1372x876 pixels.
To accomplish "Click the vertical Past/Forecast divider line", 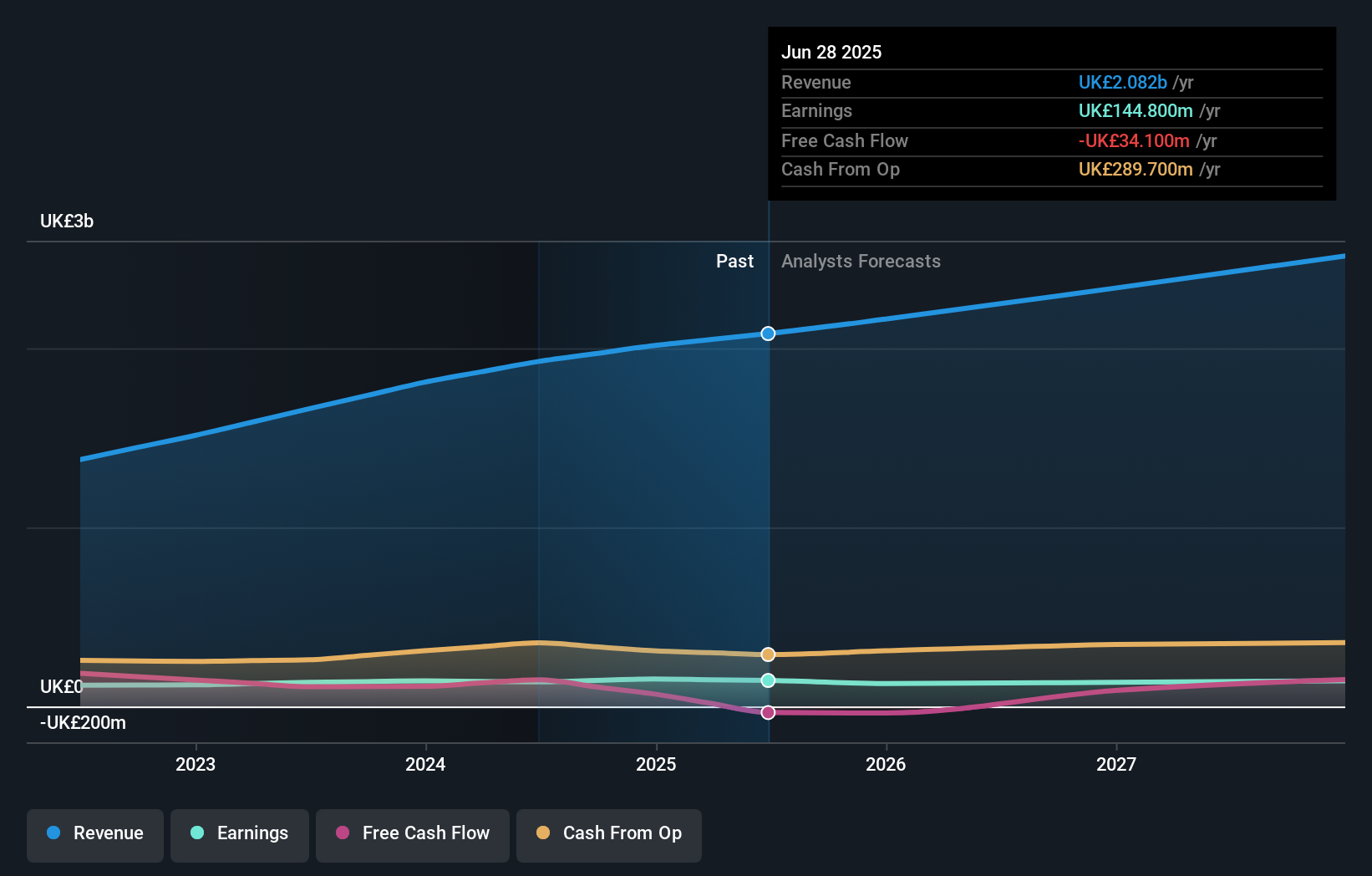I will (x=767, y=502).
